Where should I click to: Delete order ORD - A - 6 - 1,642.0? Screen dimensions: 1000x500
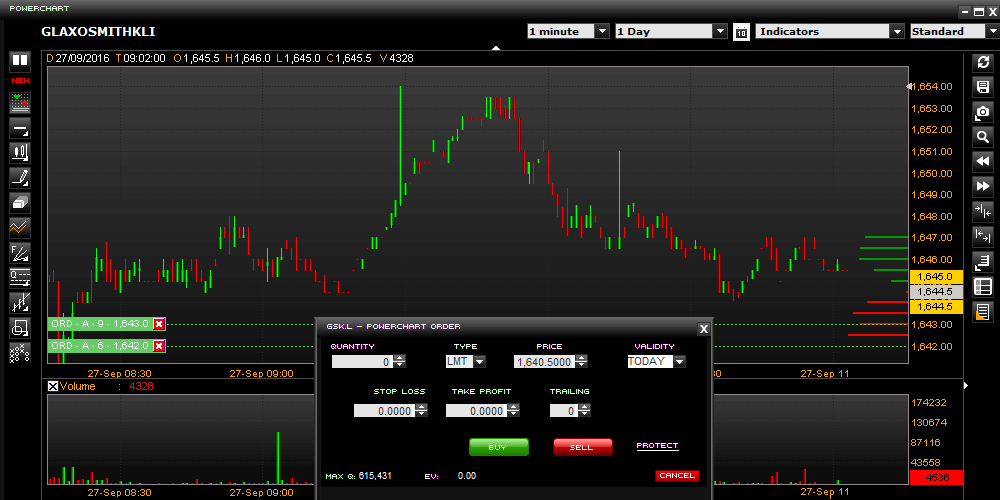click(x=159, y=346)
